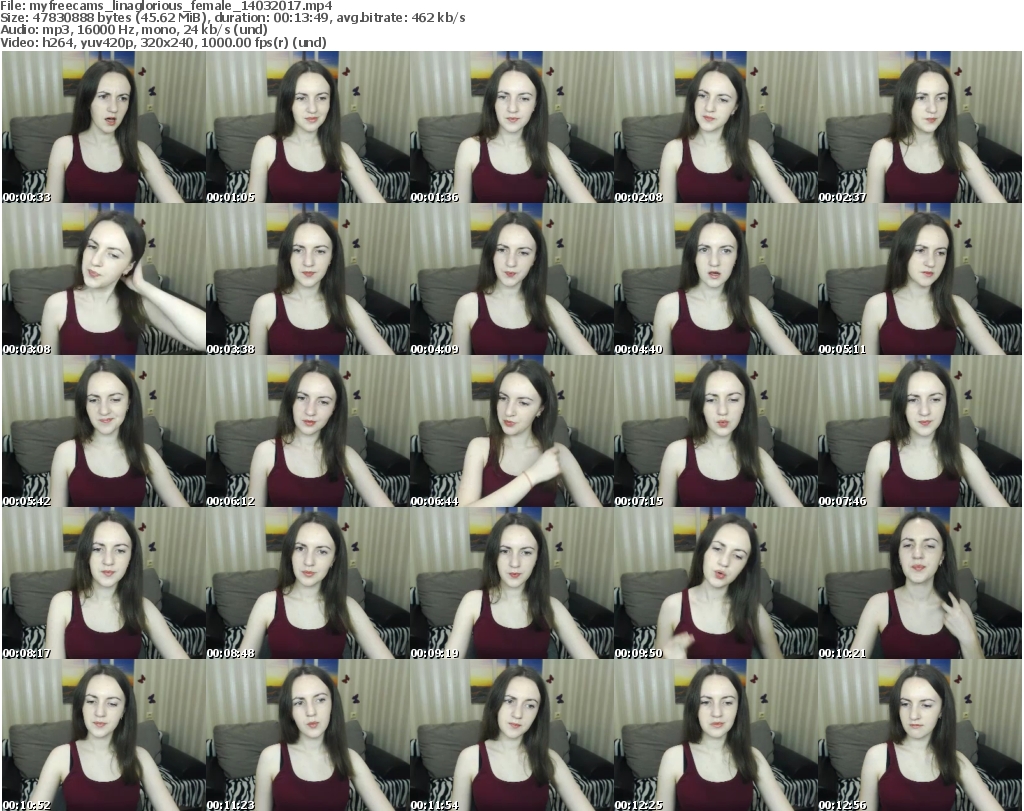Choose the 00:11:23 preview frame

click(x=308, y=735)
